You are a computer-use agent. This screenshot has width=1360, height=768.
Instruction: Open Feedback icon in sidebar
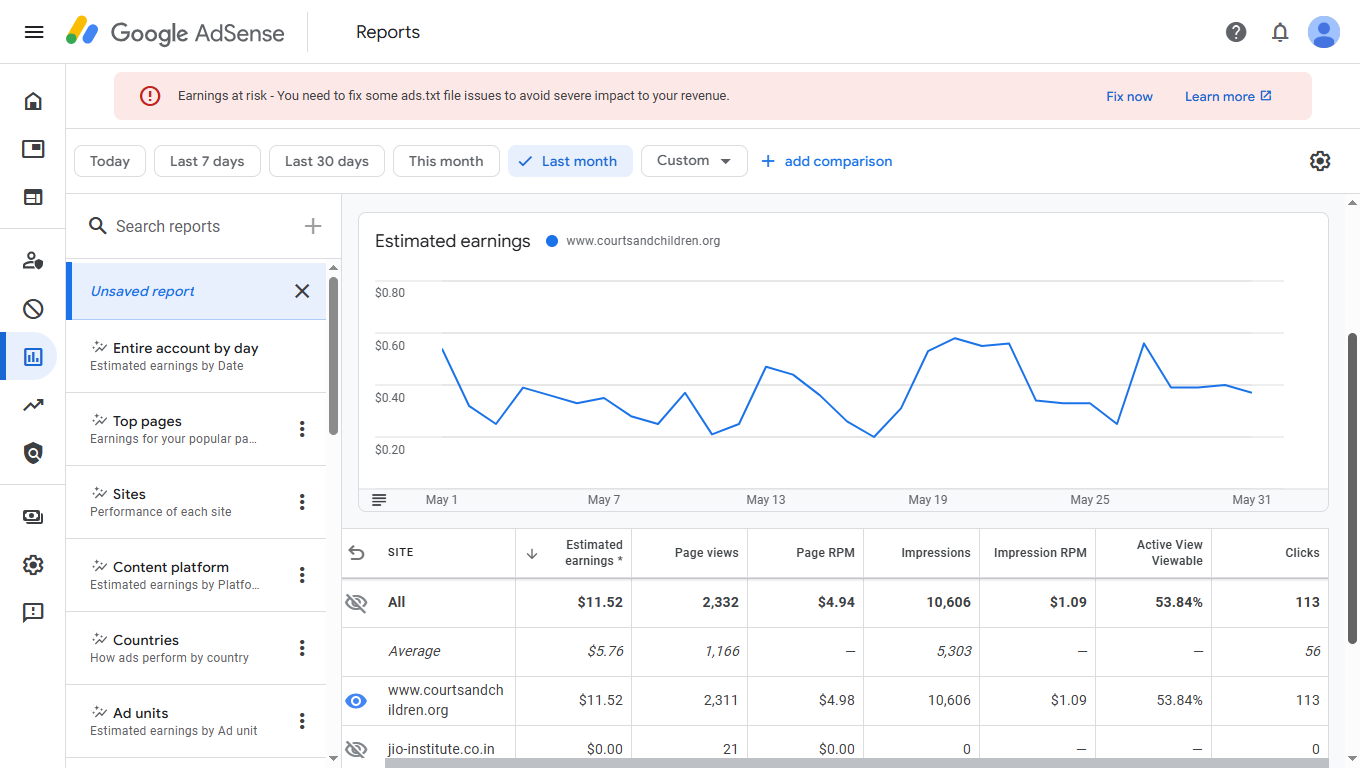click(33, 613)
